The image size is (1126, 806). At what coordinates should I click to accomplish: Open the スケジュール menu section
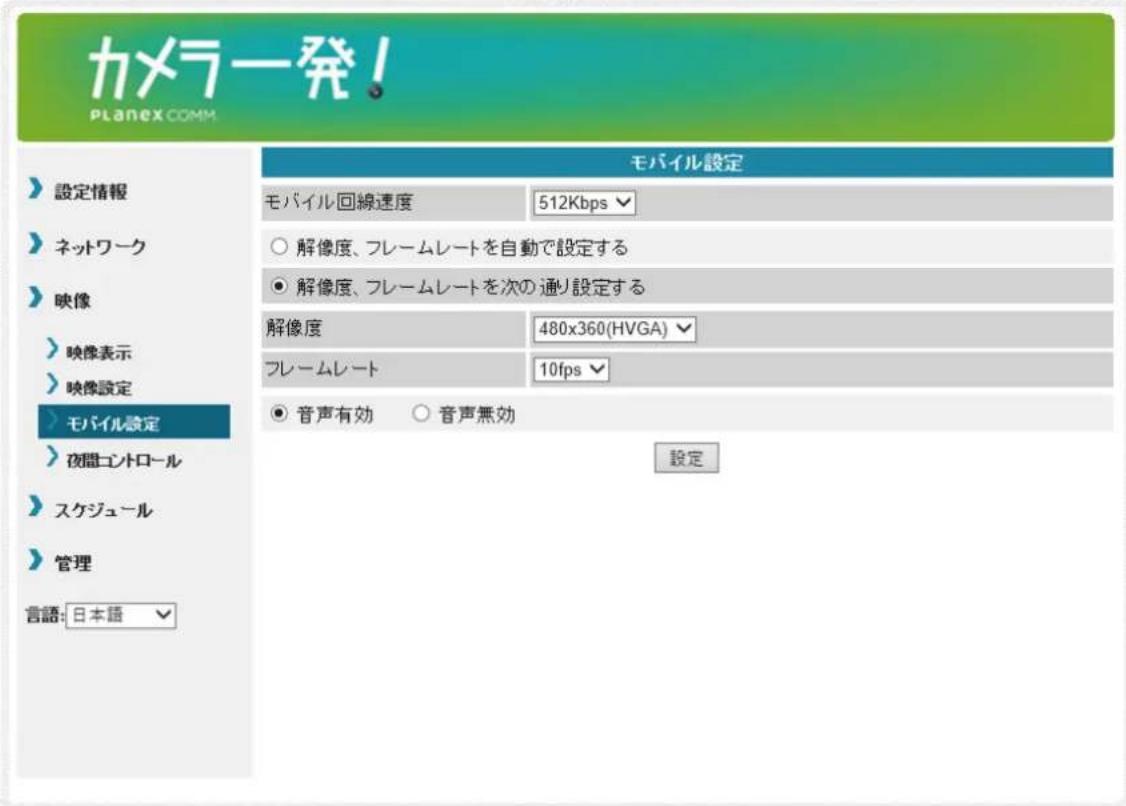[x=103, y=510]
